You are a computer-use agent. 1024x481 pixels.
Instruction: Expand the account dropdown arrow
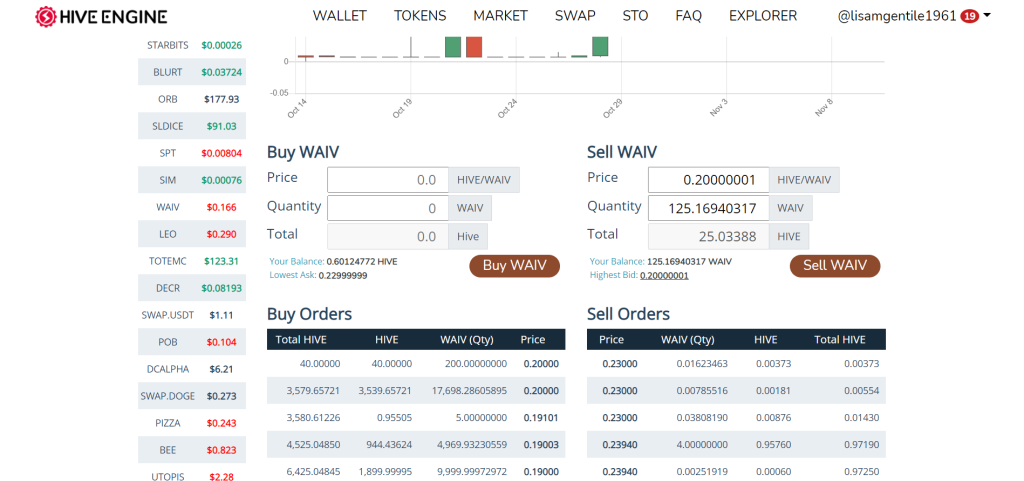pos(986,15)
